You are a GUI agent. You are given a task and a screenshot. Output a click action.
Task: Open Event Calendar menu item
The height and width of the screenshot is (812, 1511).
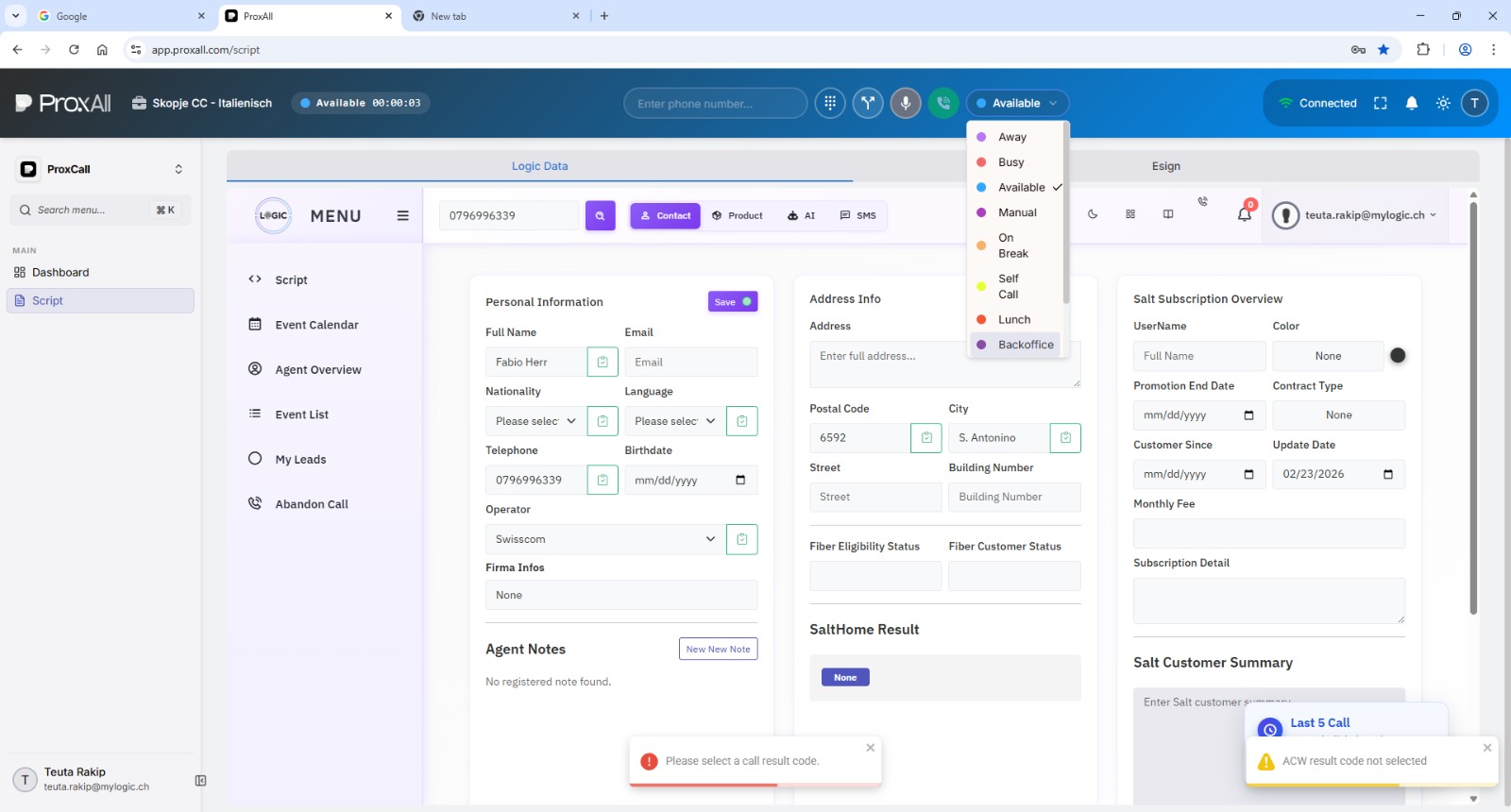coord(316,325)
